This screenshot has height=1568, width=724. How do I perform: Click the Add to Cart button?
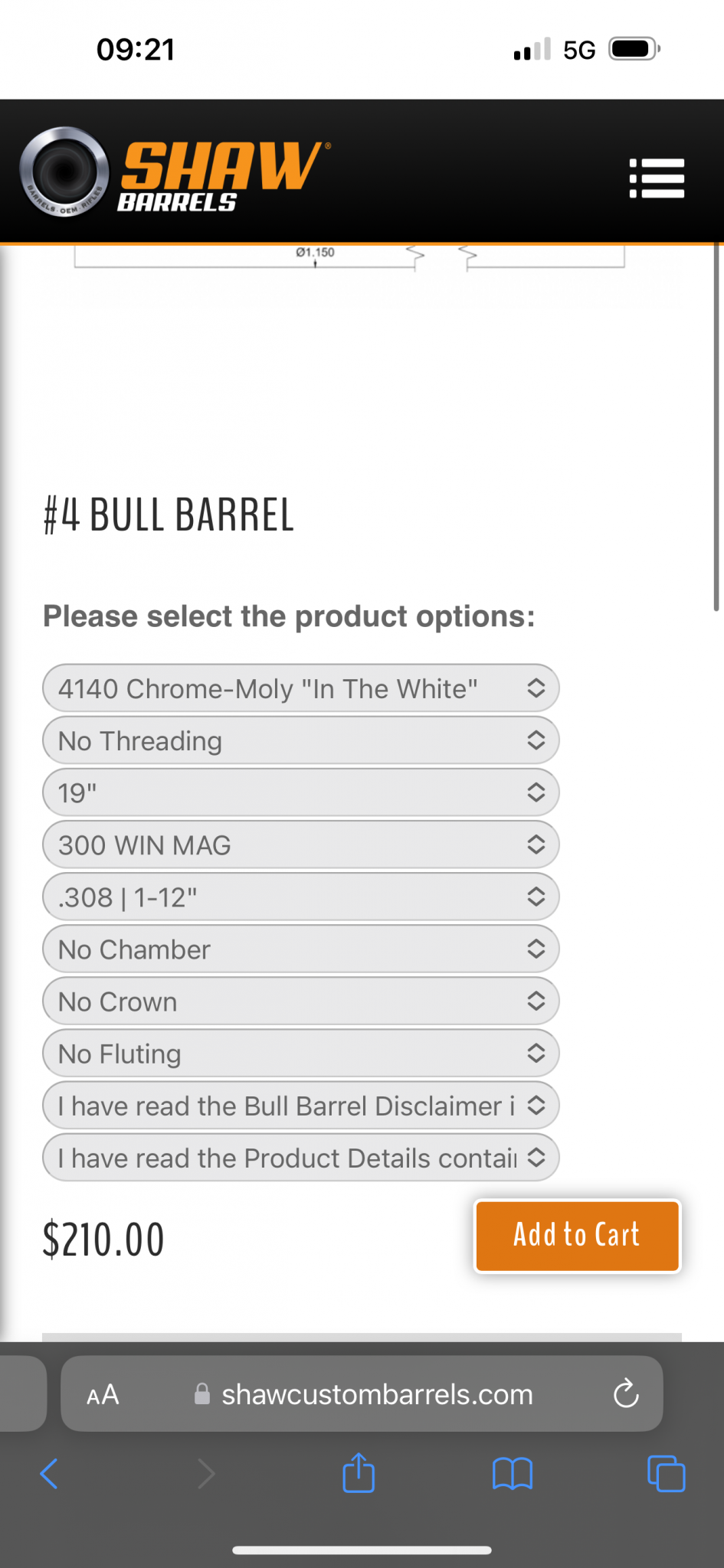tap(578, 1236)
